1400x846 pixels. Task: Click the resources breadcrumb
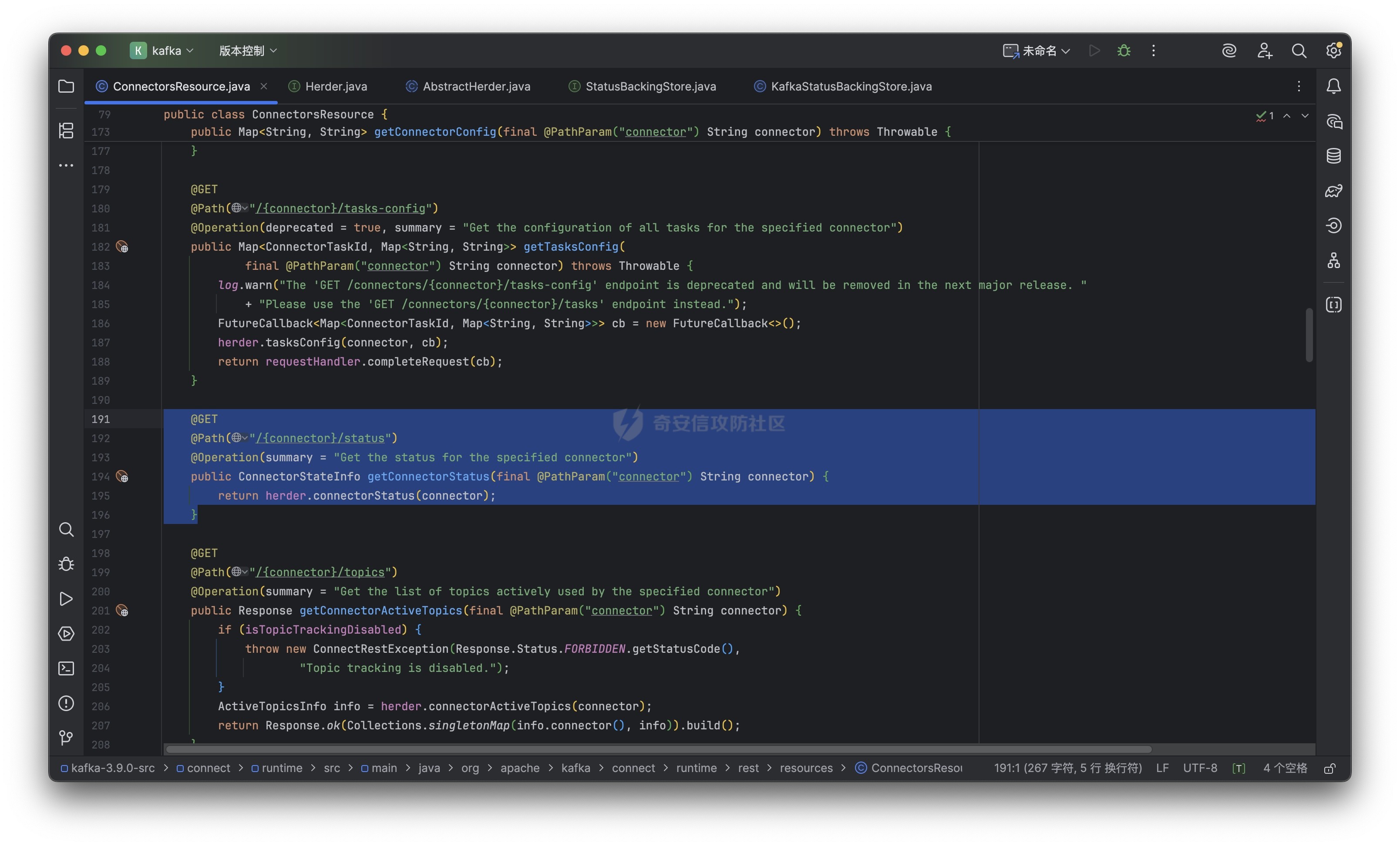pyautogui.click(x=806, y=768)
